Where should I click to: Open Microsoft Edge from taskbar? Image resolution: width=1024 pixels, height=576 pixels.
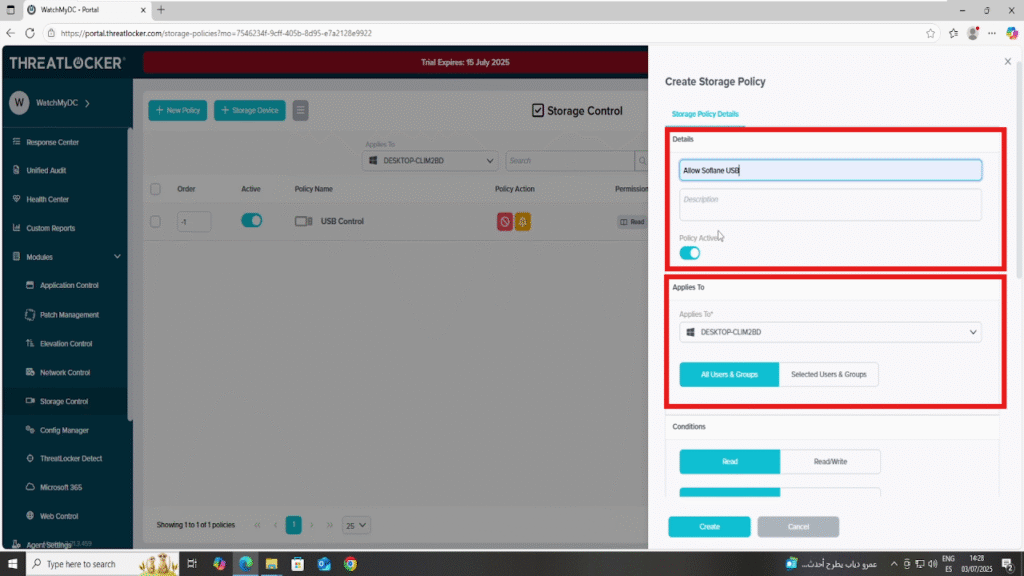tap(246, 564)
